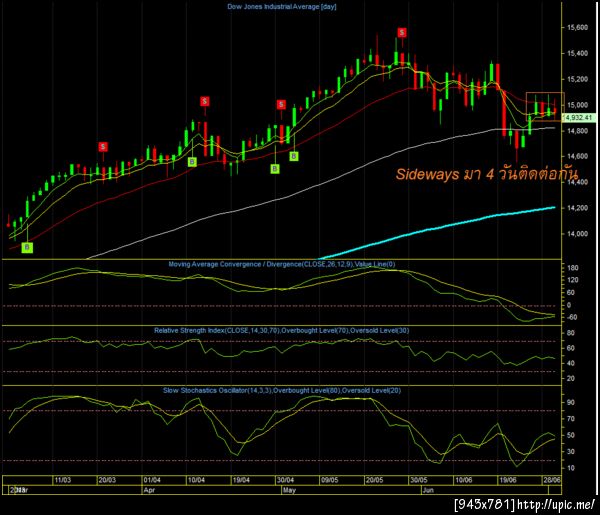Screen dimensions: 600x515
Task: Click the 20/05 date label on time axis
Action: pos(375,480)
